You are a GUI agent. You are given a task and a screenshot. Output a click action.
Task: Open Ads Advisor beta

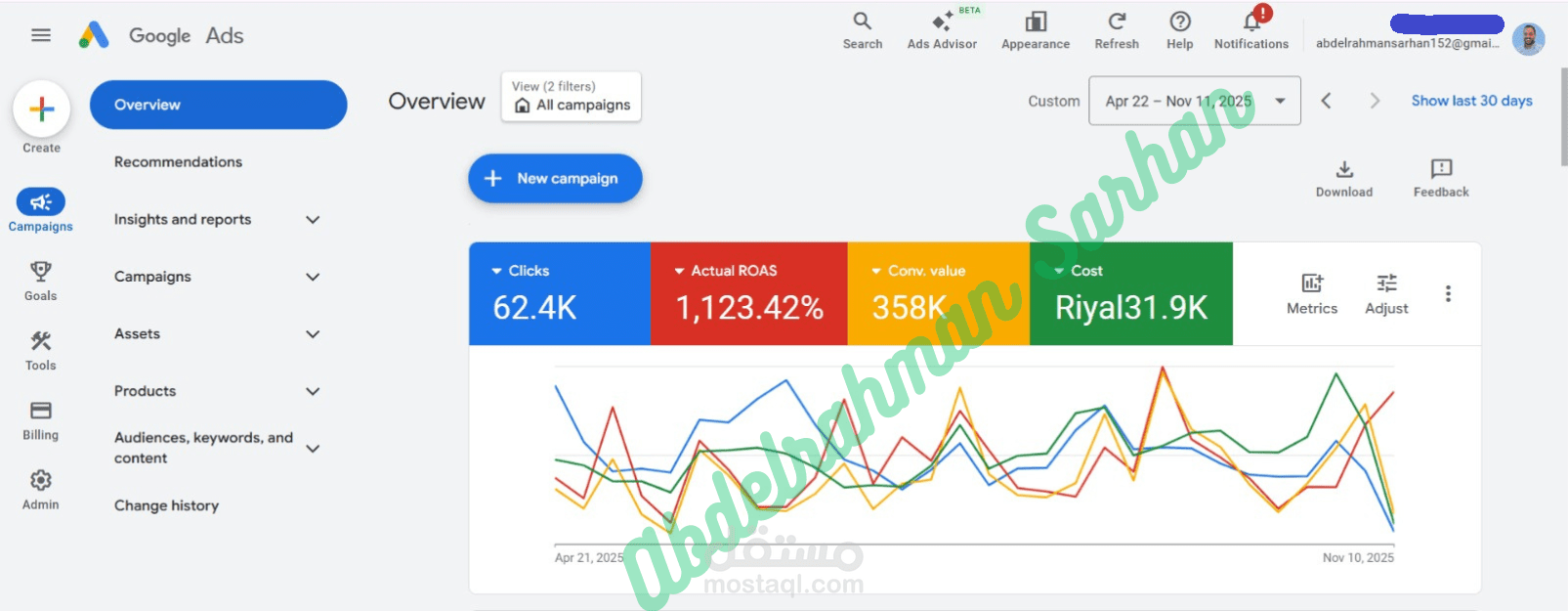click(x=942, y=30)
